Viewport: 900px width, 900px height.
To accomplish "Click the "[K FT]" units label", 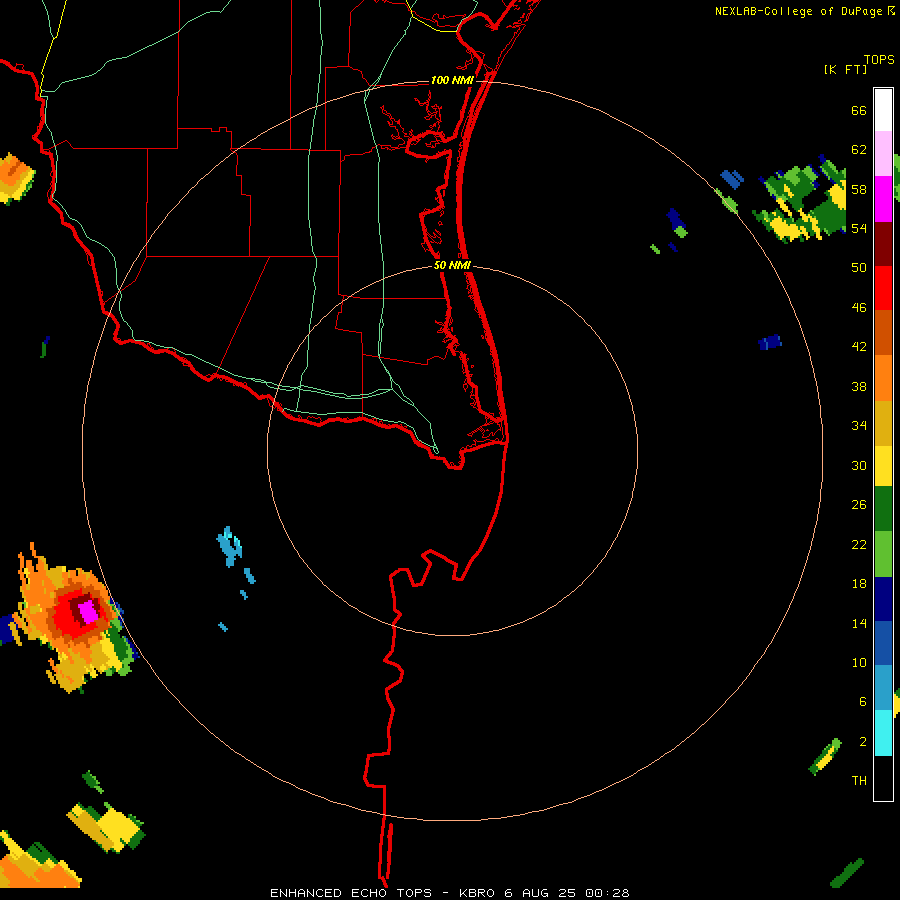I will point(845,69).
